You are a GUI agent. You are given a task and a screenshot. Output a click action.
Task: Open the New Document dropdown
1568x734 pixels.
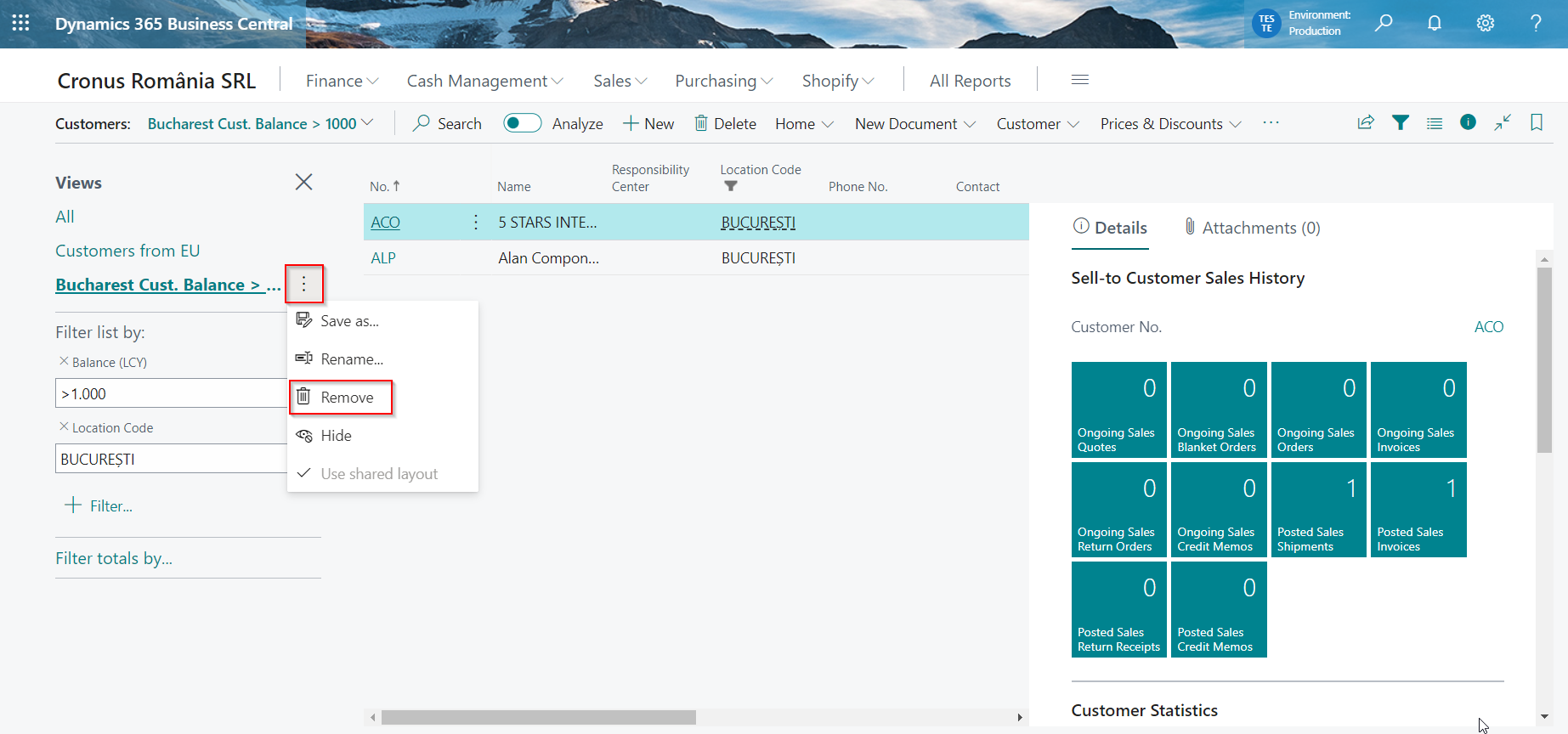tap(914, 123)
